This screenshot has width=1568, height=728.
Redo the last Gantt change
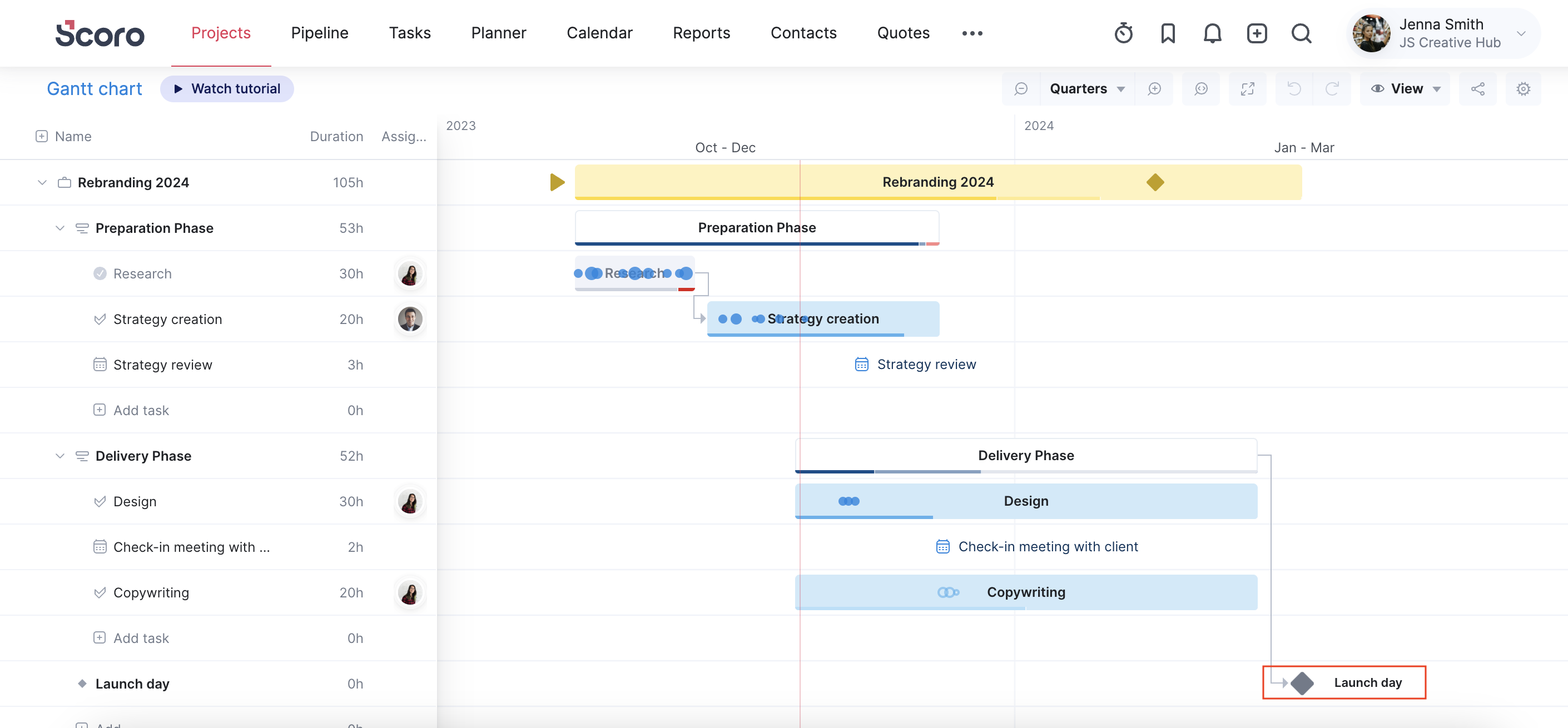click(1332, 89)
